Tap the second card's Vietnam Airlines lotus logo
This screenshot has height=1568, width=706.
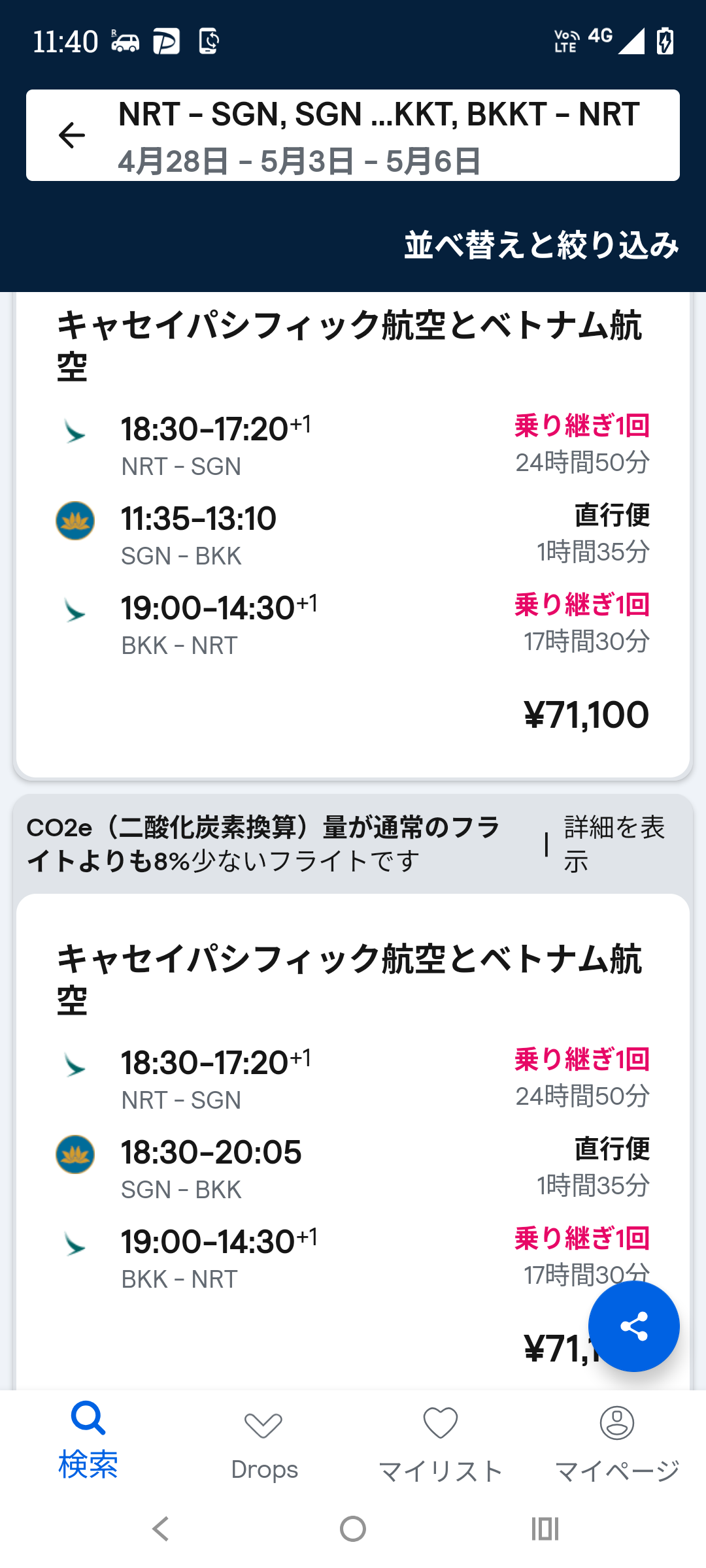[x=75, y=1154]
